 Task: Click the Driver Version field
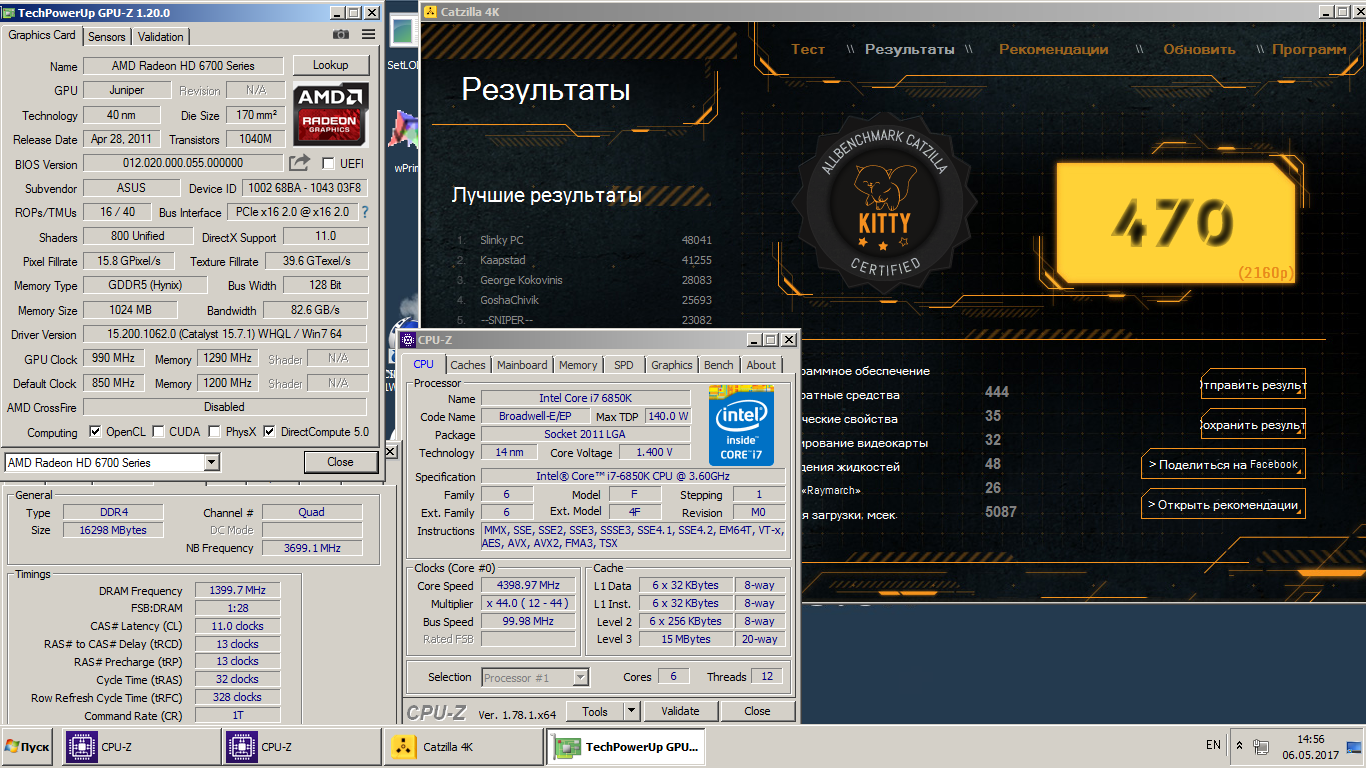pyautogui.click(x=225, y=334)
